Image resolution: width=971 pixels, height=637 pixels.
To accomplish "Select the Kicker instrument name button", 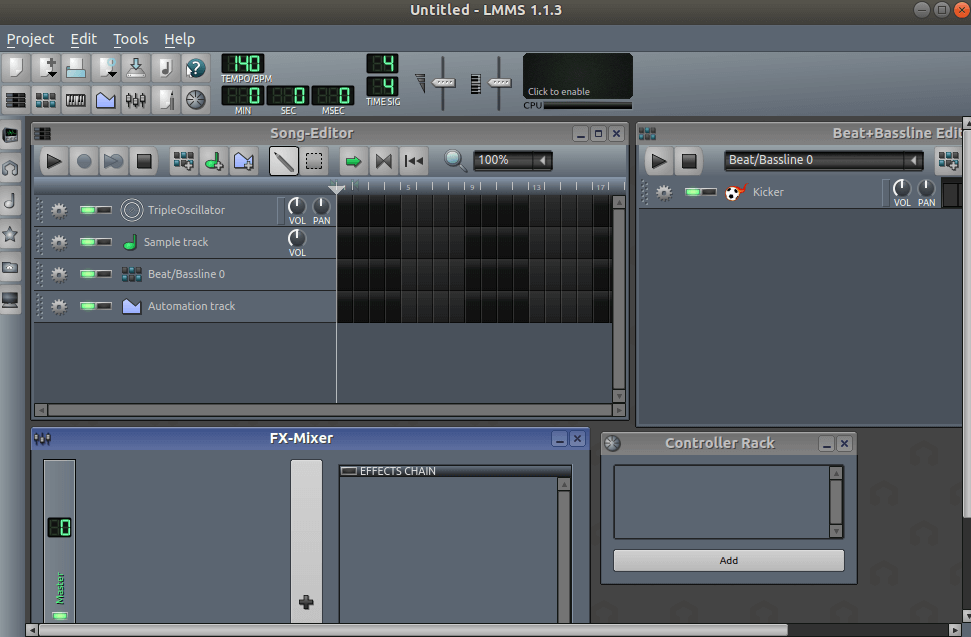I will (x=768, y=192).
